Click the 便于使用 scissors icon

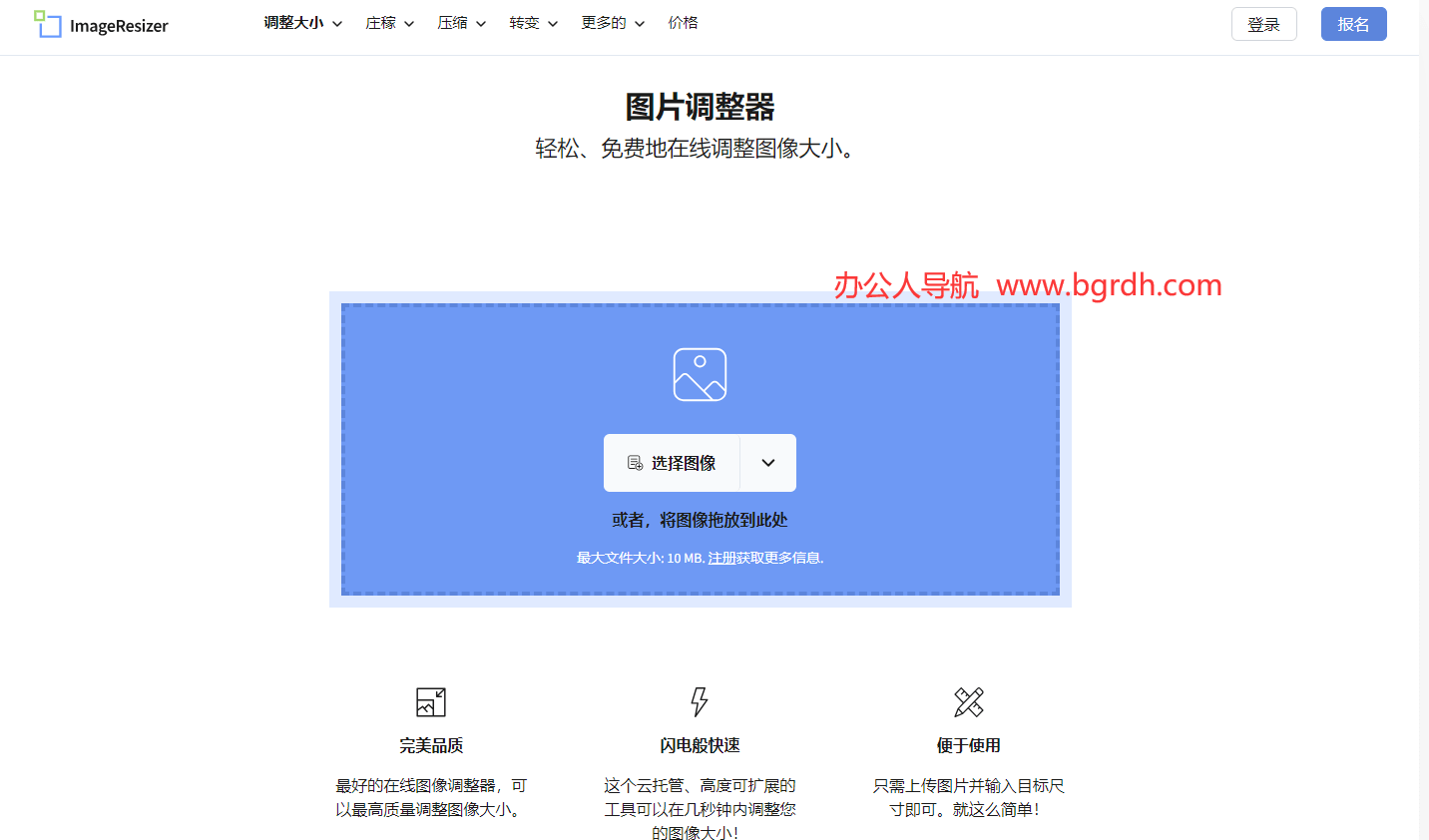tap(968, 701)
